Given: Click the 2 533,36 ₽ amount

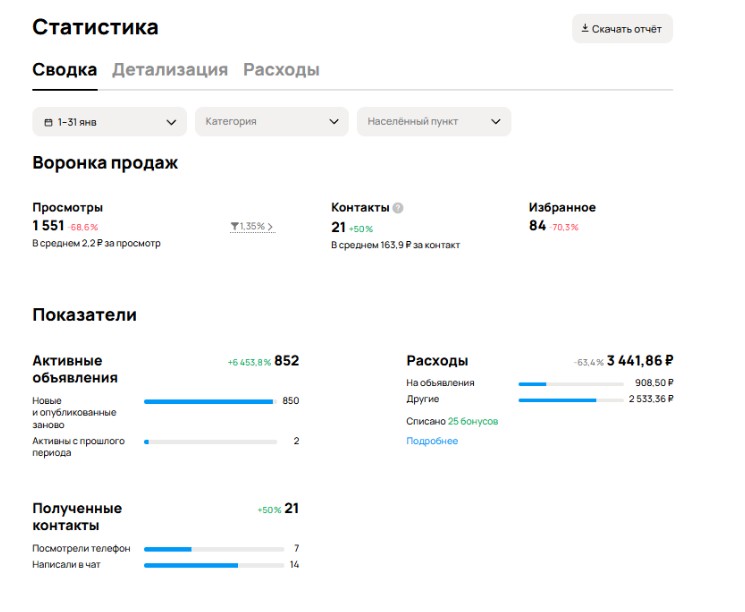Looking at the screenshot, I should 651,399.
